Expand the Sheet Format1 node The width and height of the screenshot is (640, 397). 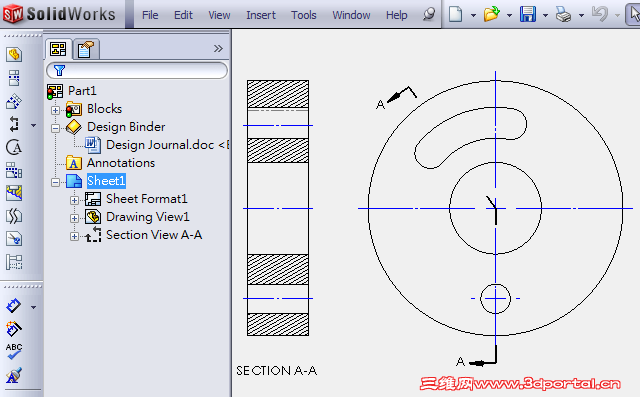[x=74, y=200]
